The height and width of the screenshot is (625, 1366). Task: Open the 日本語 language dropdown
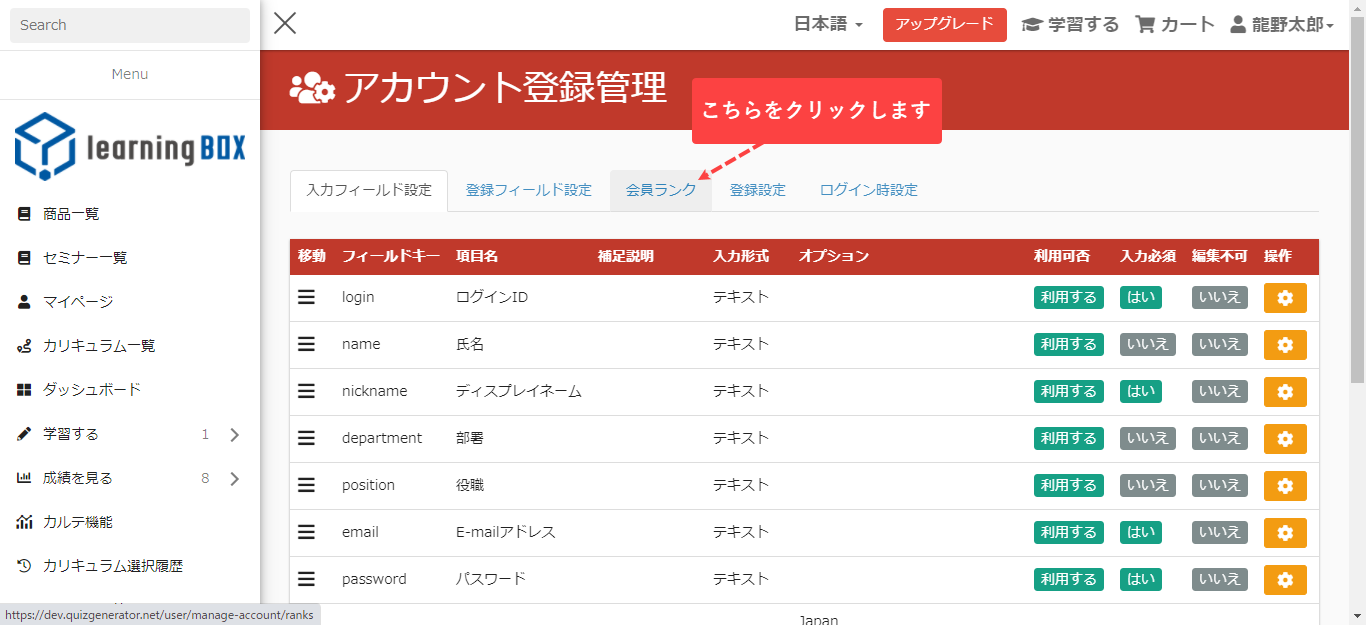point(827,25)
